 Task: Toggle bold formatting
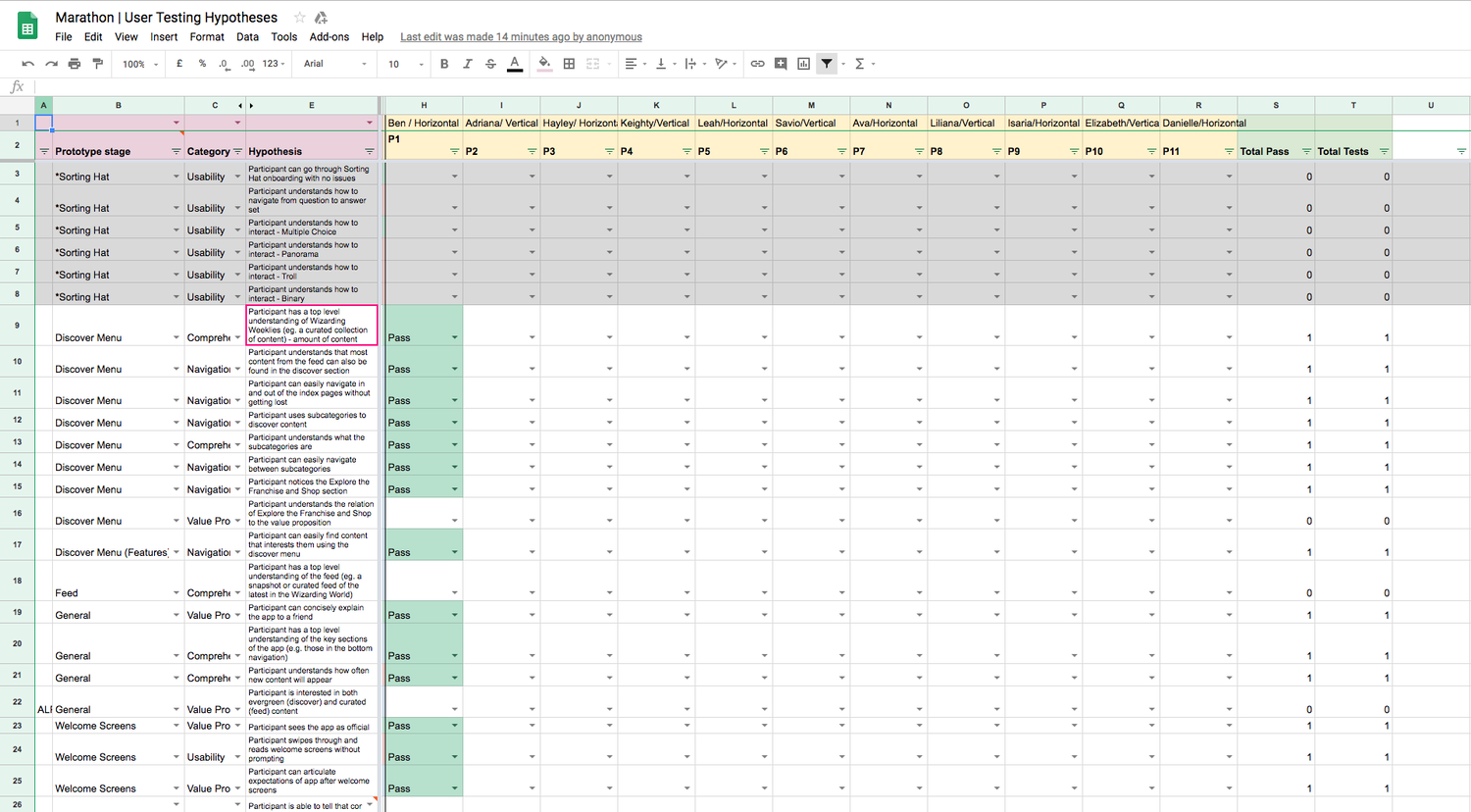[x=444, y=64]
